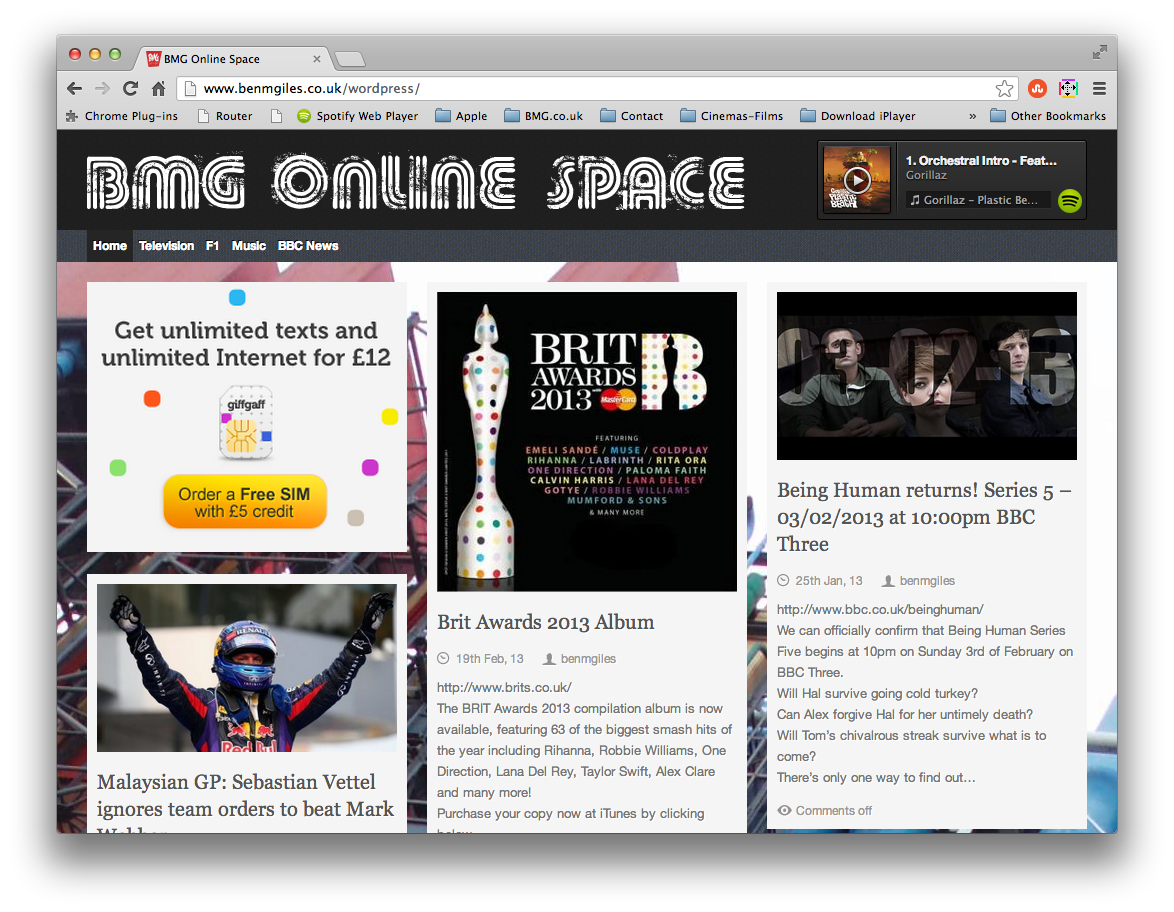Go back with the browser back arrow

[x=74, y=88]
